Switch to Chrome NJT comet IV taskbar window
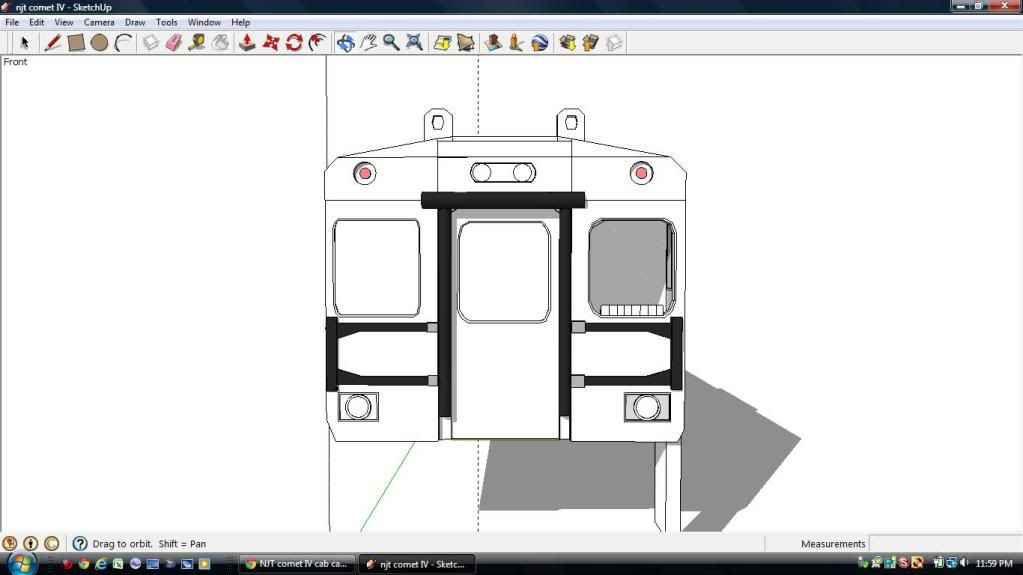This screenshot has height=575, width=1023. 297,564
